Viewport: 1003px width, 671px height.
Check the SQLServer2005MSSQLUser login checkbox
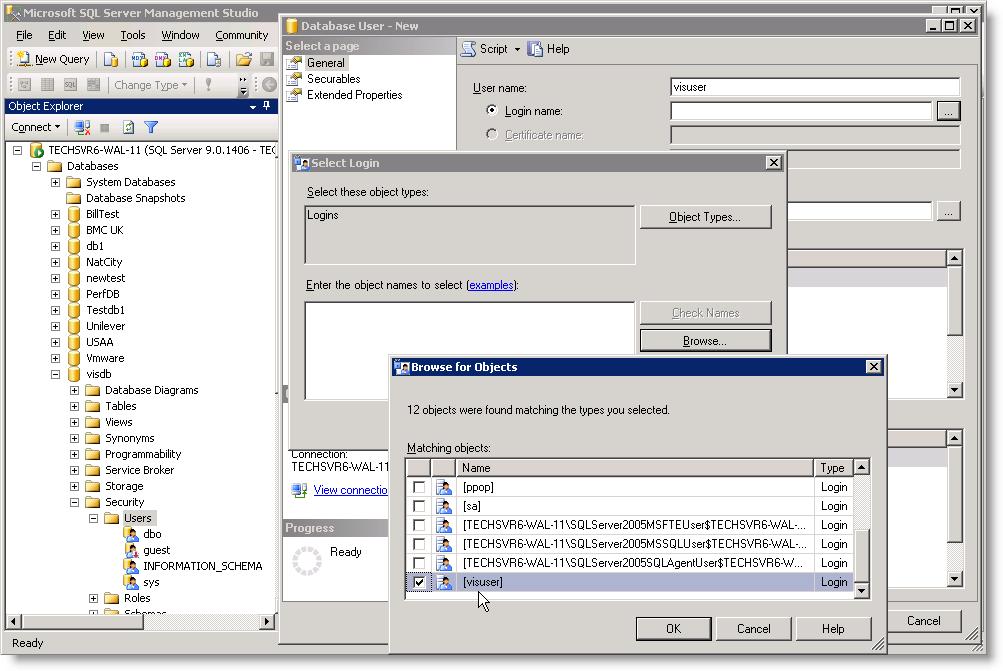click(419, 544)
